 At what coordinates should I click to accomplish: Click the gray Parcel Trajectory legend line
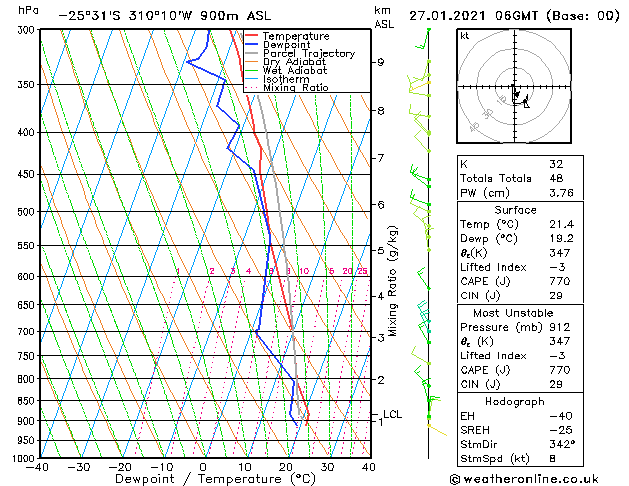coord(252,53)
